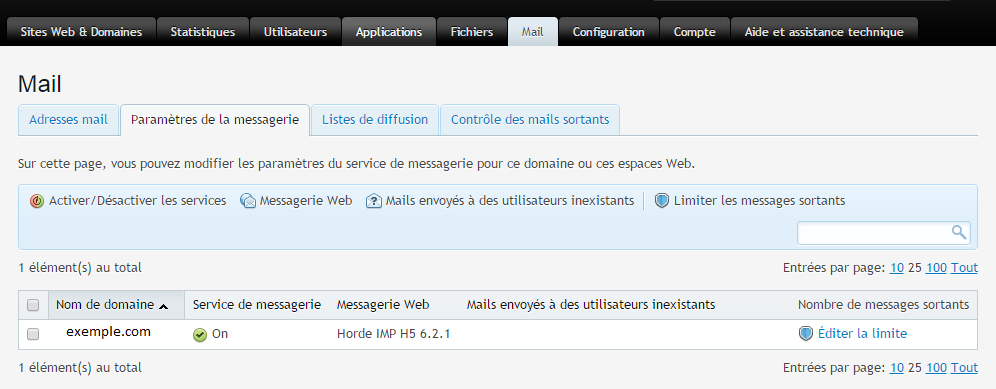Image resolution: width=996 pixels, height=389 pixels.
Task: Click Nombre de messages sortants column header
Action: [884, 305]
